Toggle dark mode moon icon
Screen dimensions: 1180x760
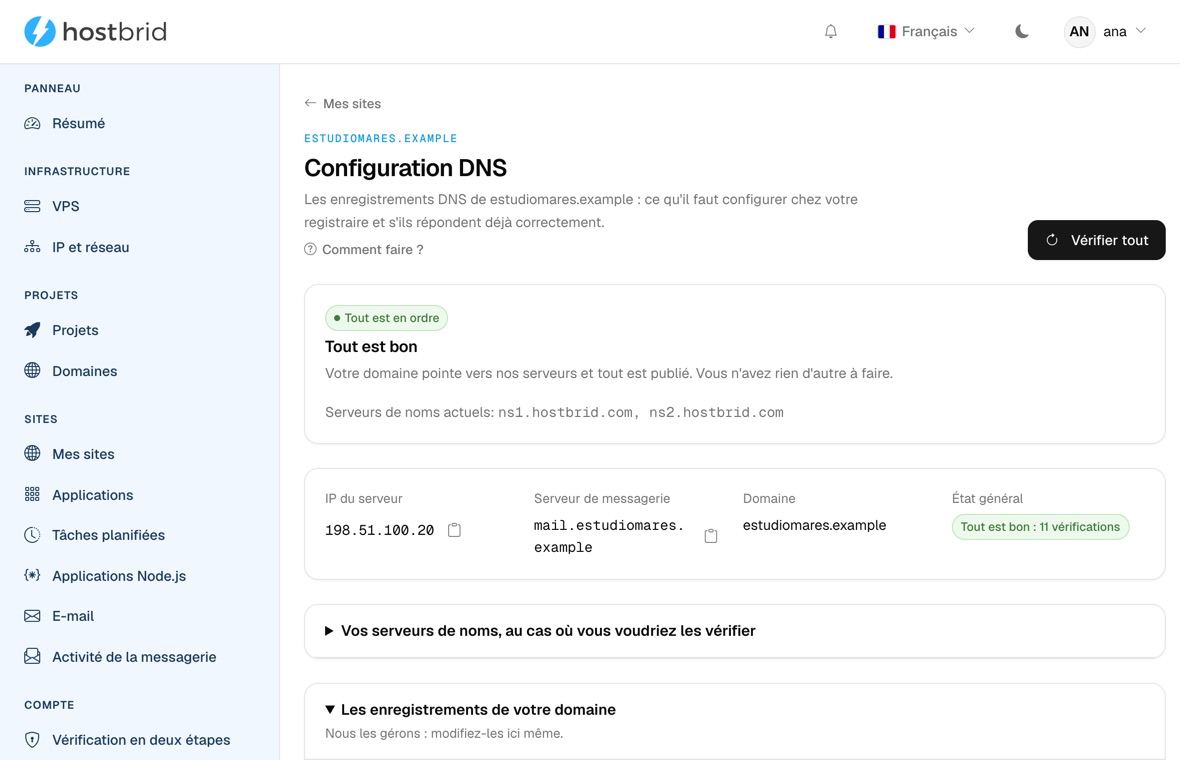click(x=1021, y=32)
